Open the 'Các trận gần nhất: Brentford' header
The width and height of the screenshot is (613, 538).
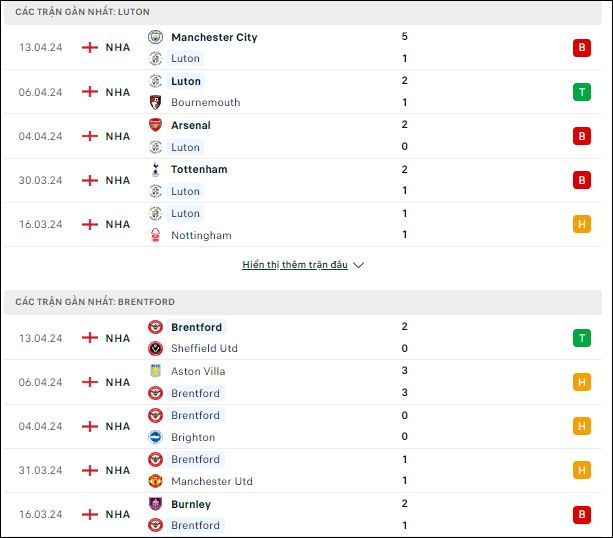tap(303, 302)
